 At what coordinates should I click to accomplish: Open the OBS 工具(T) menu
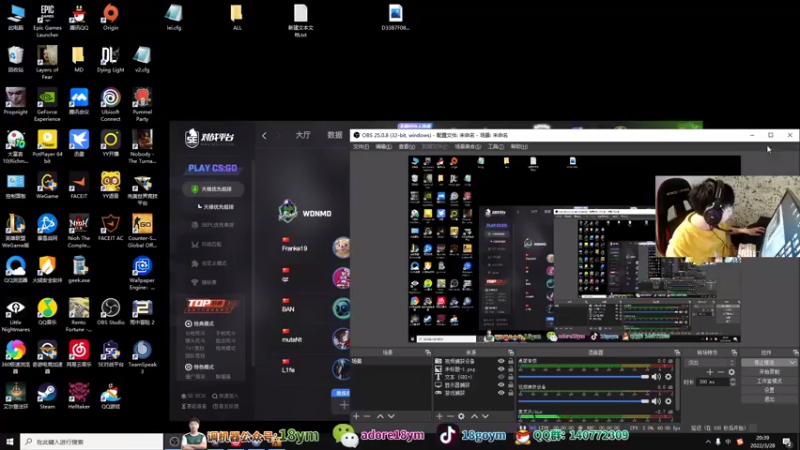[495, 147]
